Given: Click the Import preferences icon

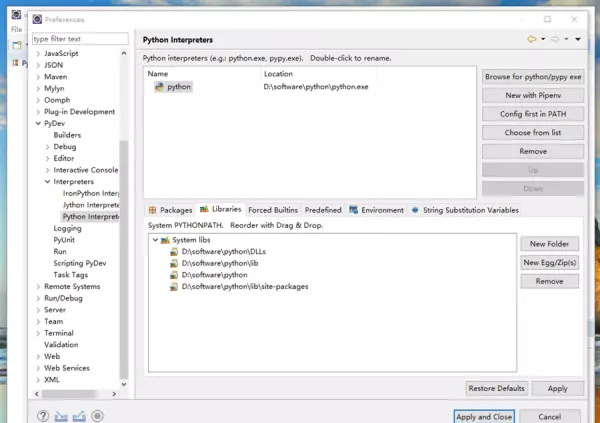Looking at the screenshot, I should coord(61,416).
